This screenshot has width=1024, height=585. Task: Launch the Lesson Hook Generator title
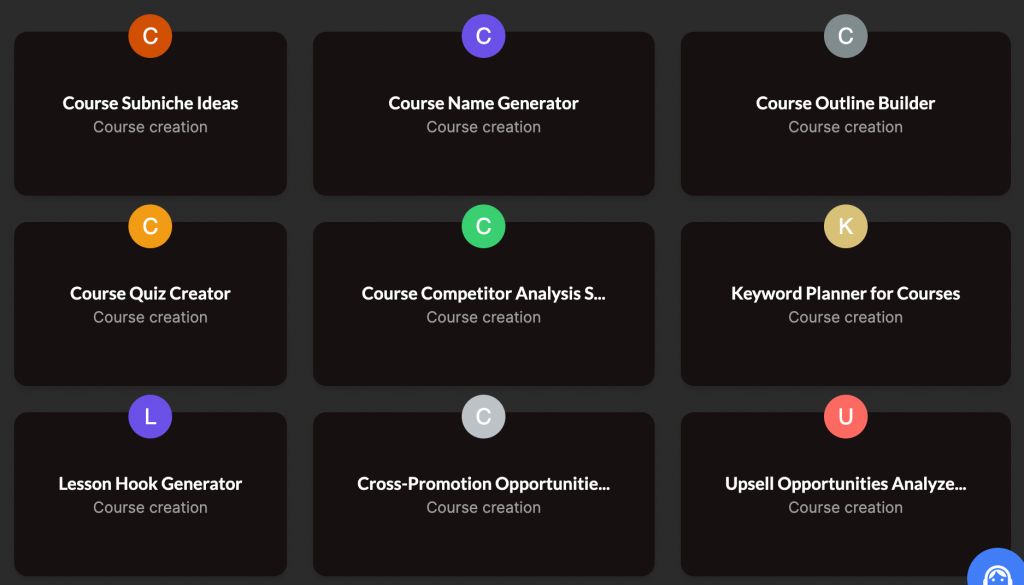[x=150, y=484]
